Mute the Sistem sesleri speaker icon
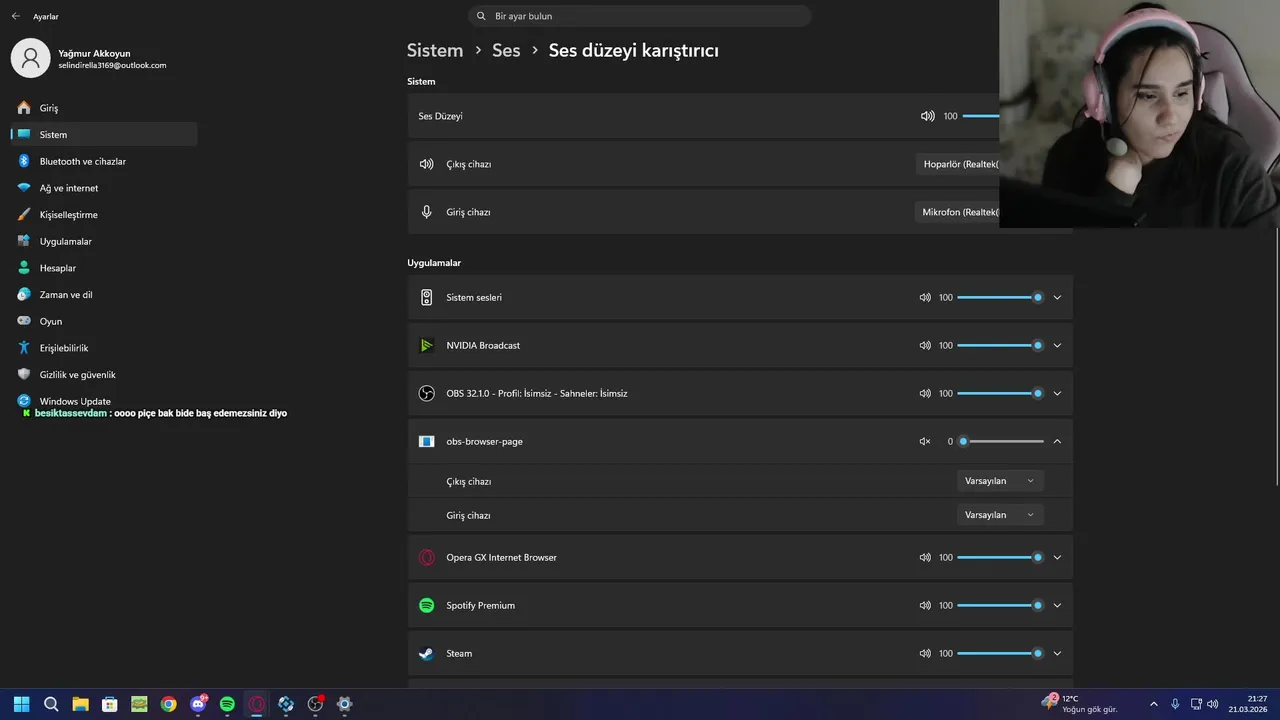 point(925,297)
